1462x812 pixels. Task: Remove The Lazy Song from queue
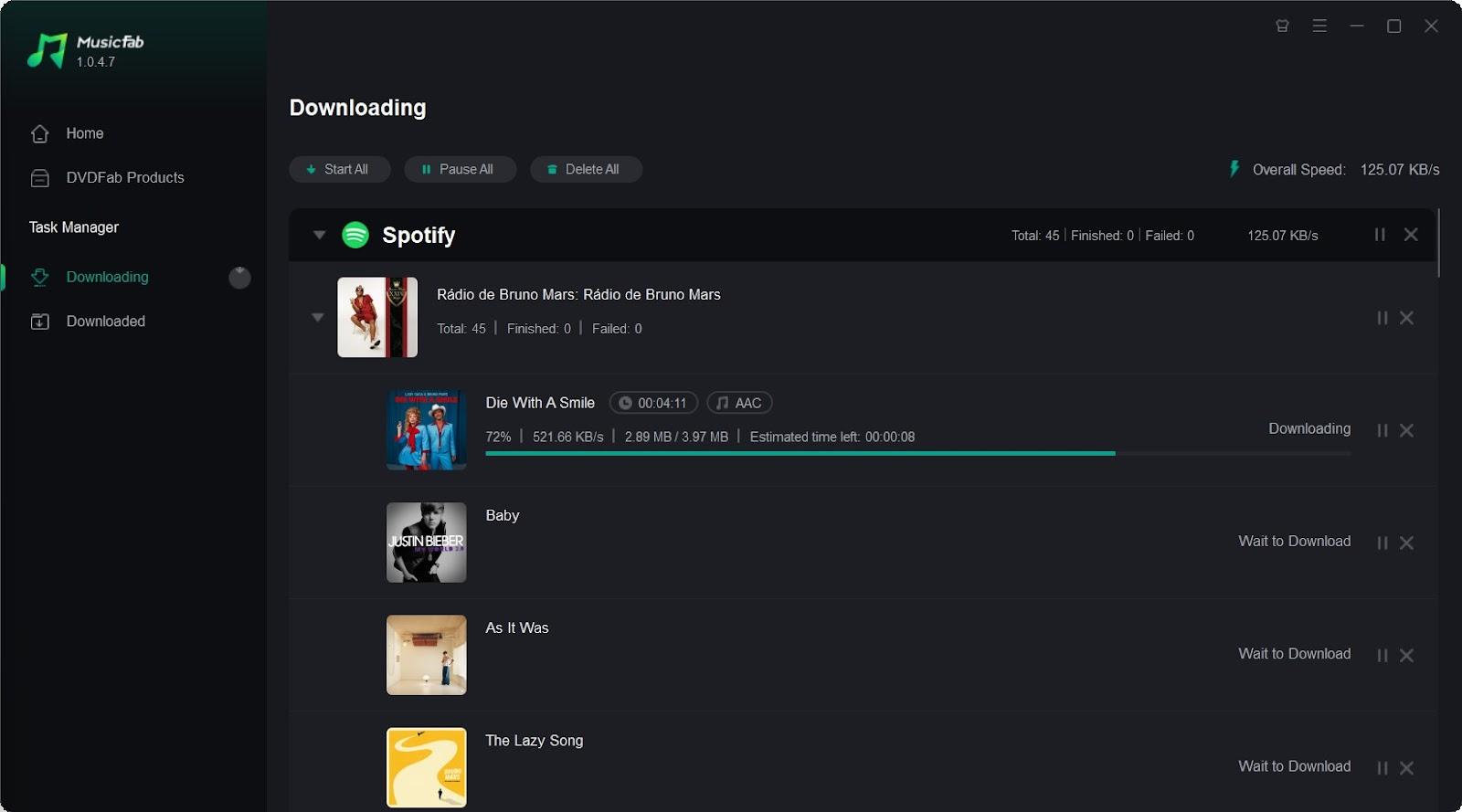1407,768
